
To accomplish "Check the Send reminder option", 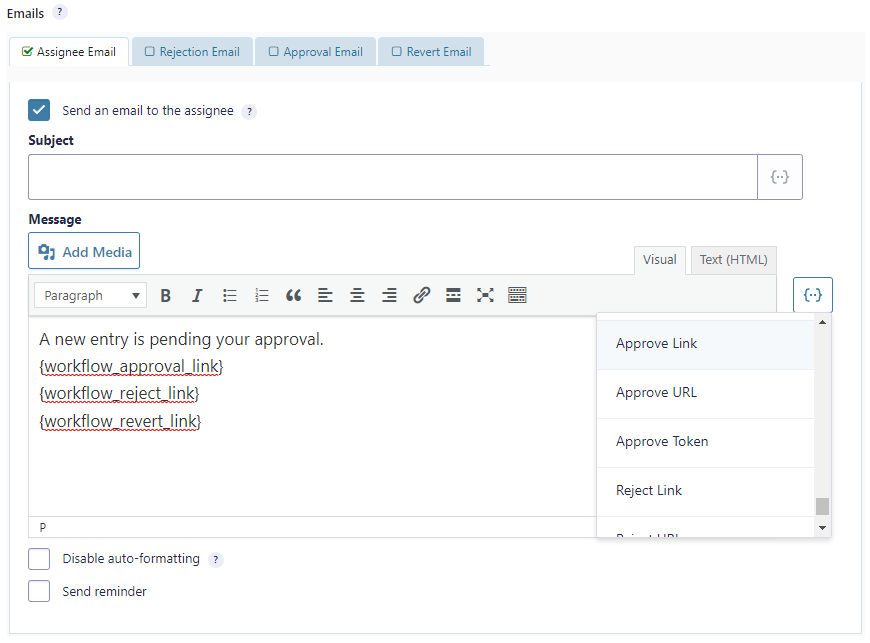I will click(x=39, y=591).
